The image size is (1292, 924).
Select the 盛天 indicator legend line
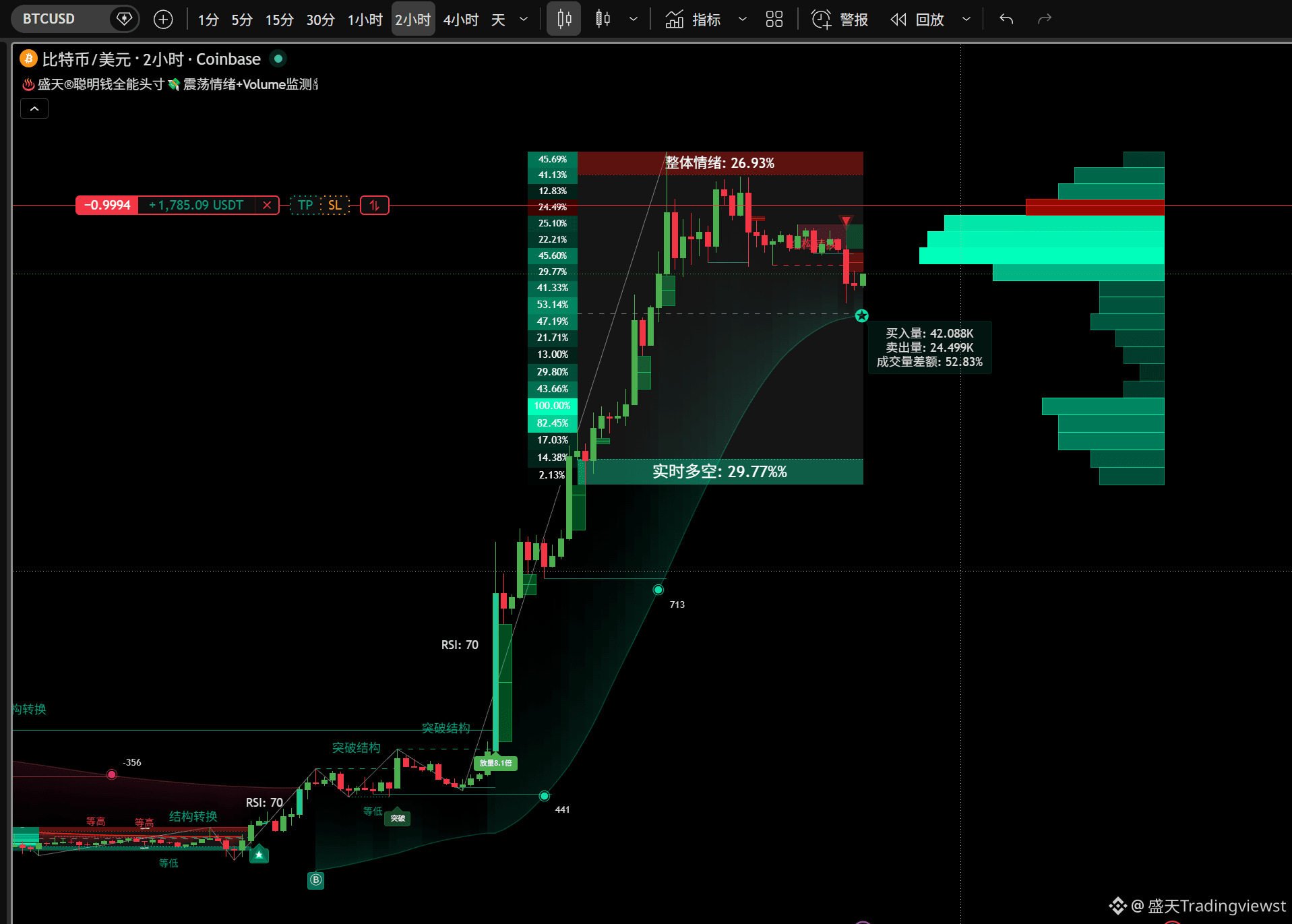[170, 84]
